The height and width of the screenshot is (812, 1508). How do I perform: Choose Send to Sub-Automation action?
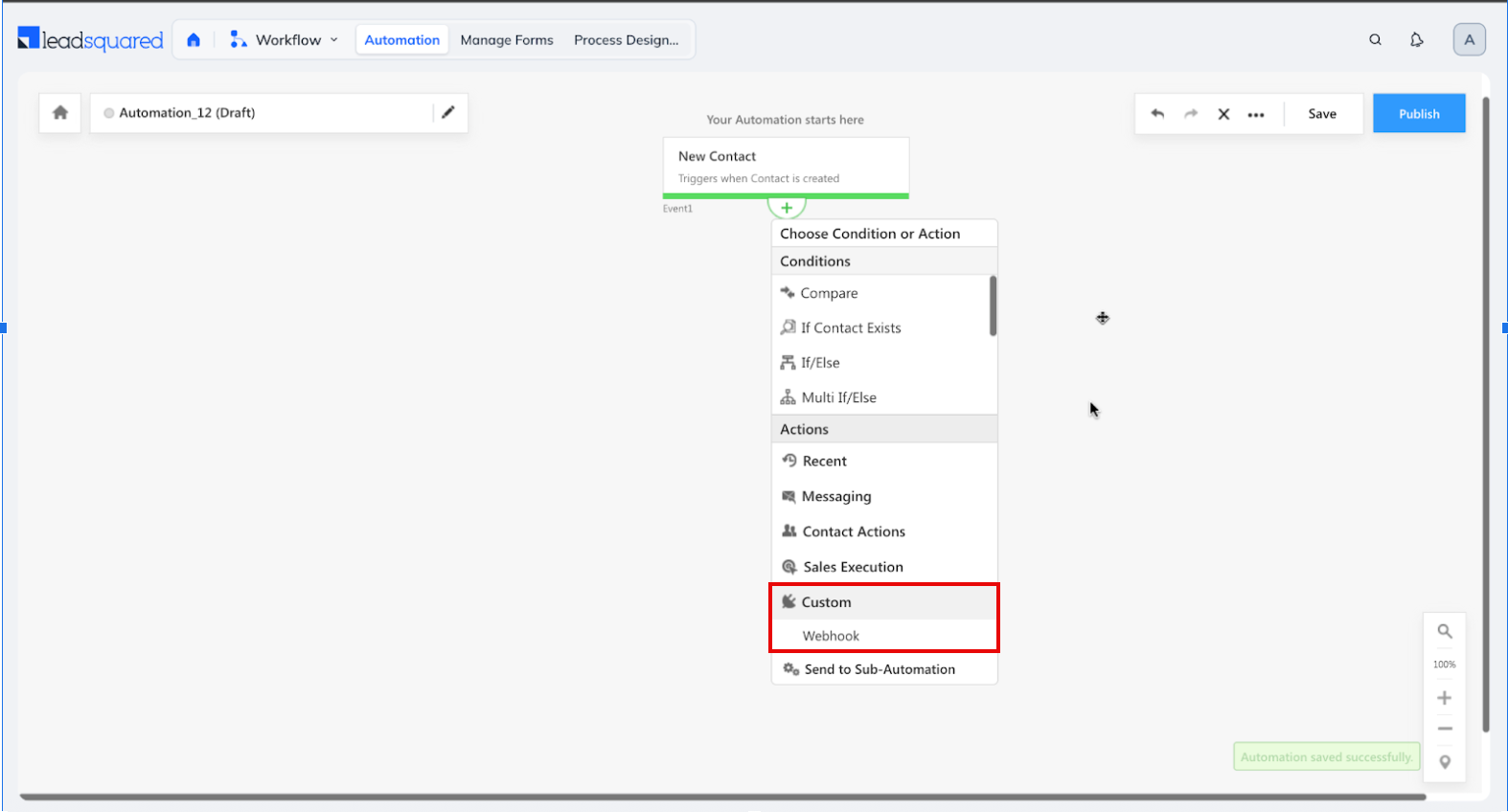884,669
